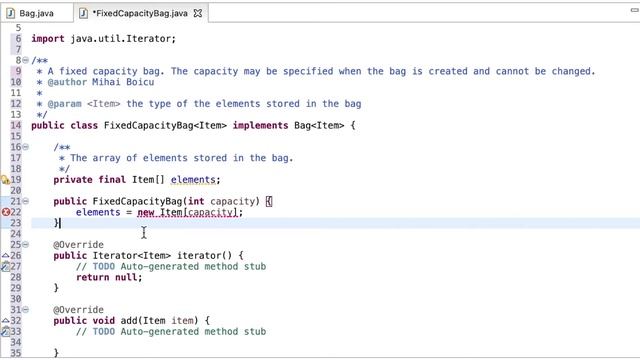Fold the FixedCapacityBag constructor at line 21

point(26,201)
